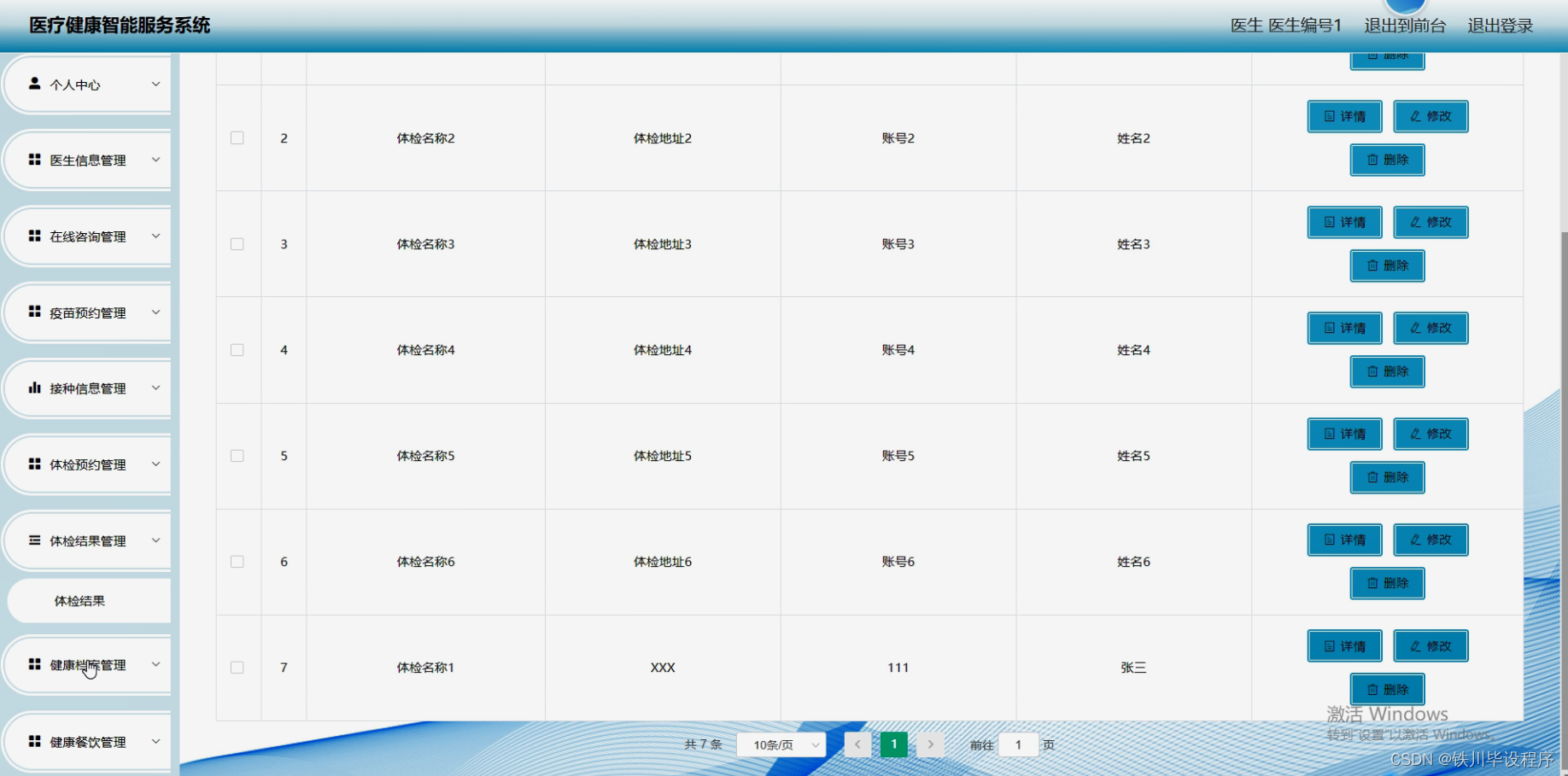This screenshot has height=776, width=1568.
Task: Expand the 接种信息管理 menu chevron
Action: [155, 388]
